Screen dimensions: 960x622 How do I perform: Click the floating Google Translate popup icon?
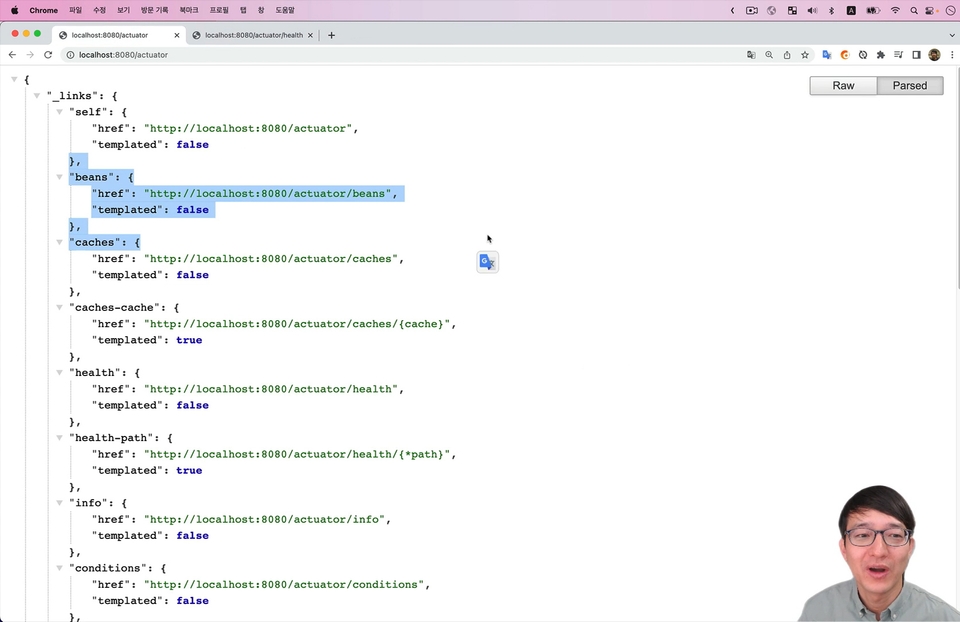pos(487,262)
